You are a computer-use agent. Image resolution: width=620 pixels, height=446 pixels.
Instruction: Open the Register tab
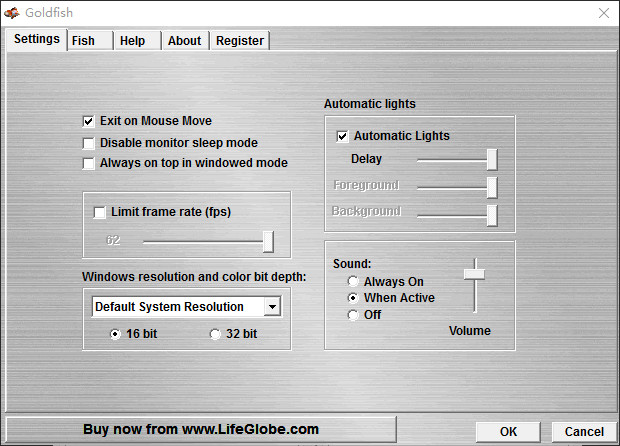click(x=240, y=41)
